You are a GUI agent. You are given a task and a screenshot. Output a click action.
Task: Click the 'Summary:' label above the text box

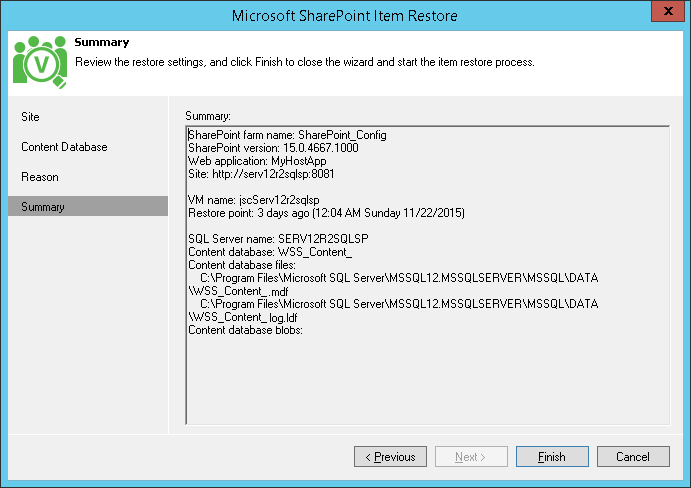[208, 116]
